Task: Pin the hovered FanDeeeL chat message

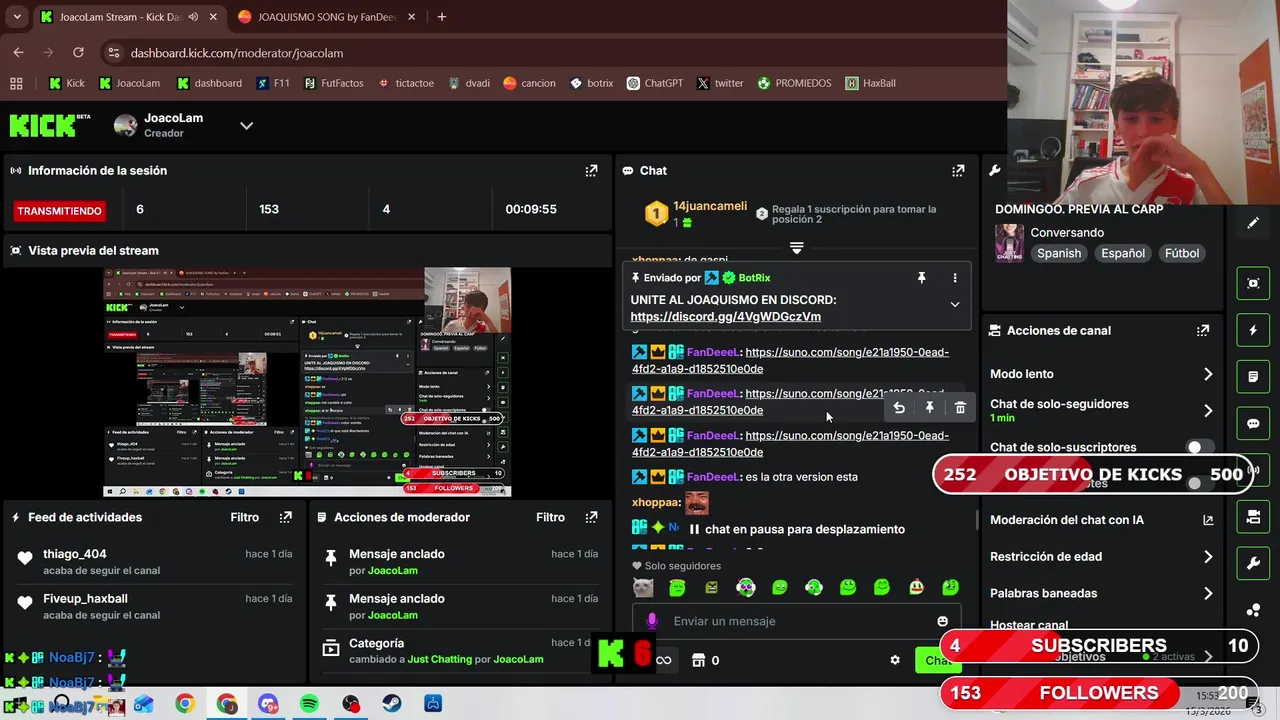Action: tap(929, 408)
